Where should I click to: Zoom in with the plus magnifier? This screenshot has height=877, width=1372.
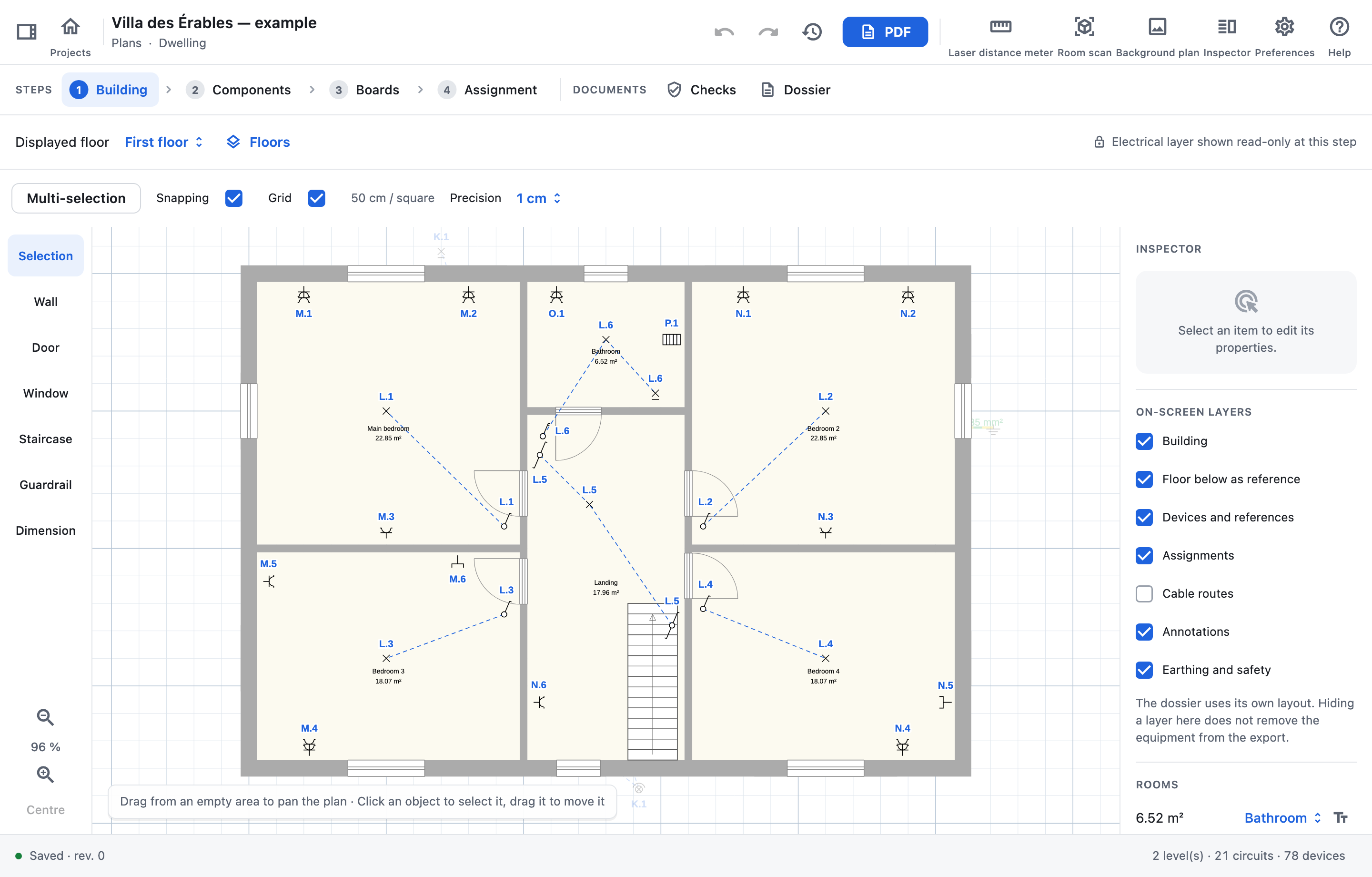pos(46,775)
